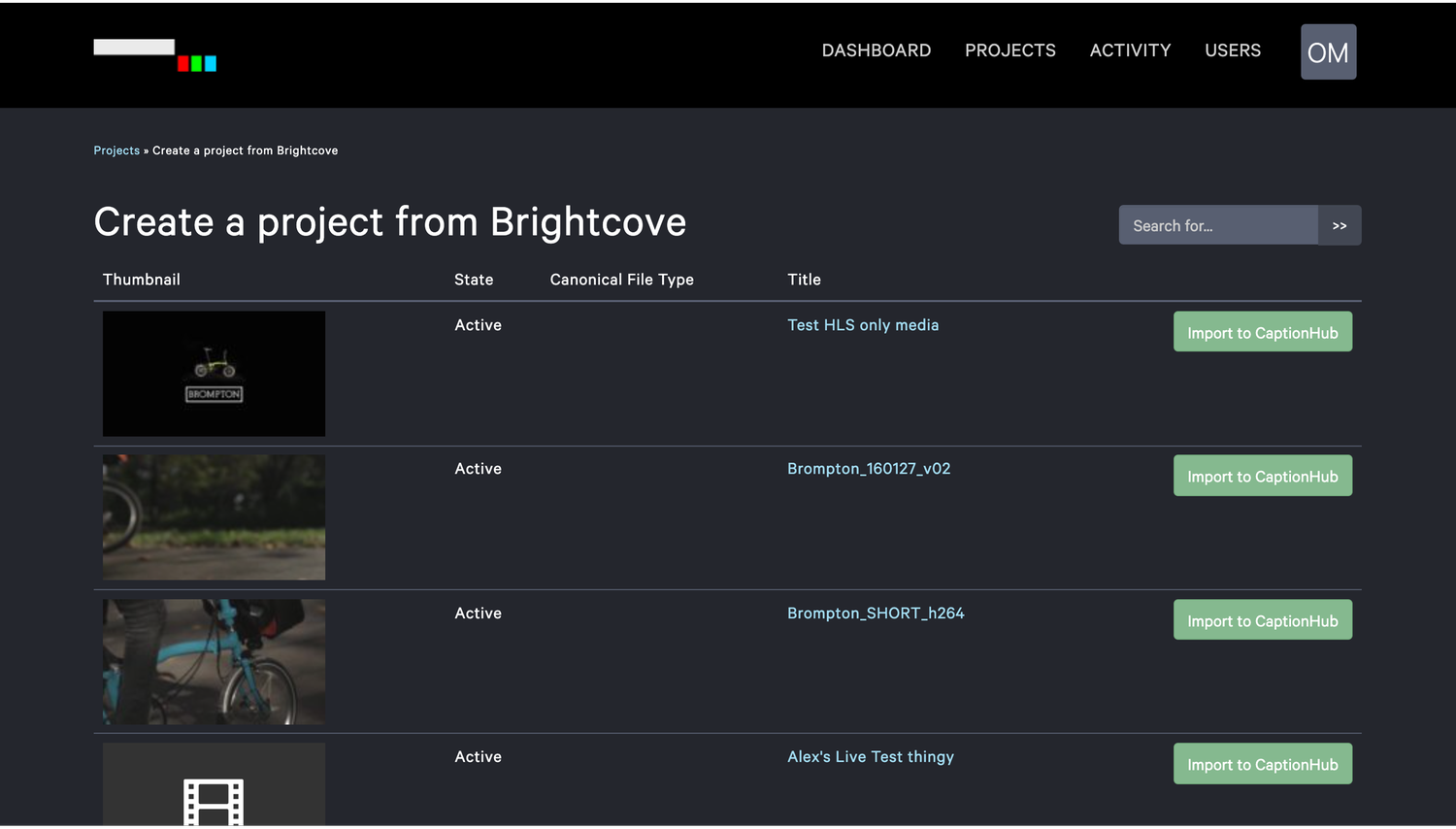Open Alex's Live Test thingy link
Viewport: 1456px width, 829px height.
tap(870, 757)
